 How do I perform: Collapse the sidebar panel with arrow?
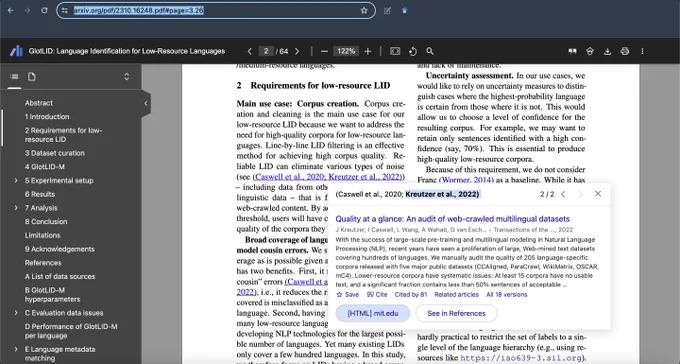pyautogui.click(x=146, y=103)
